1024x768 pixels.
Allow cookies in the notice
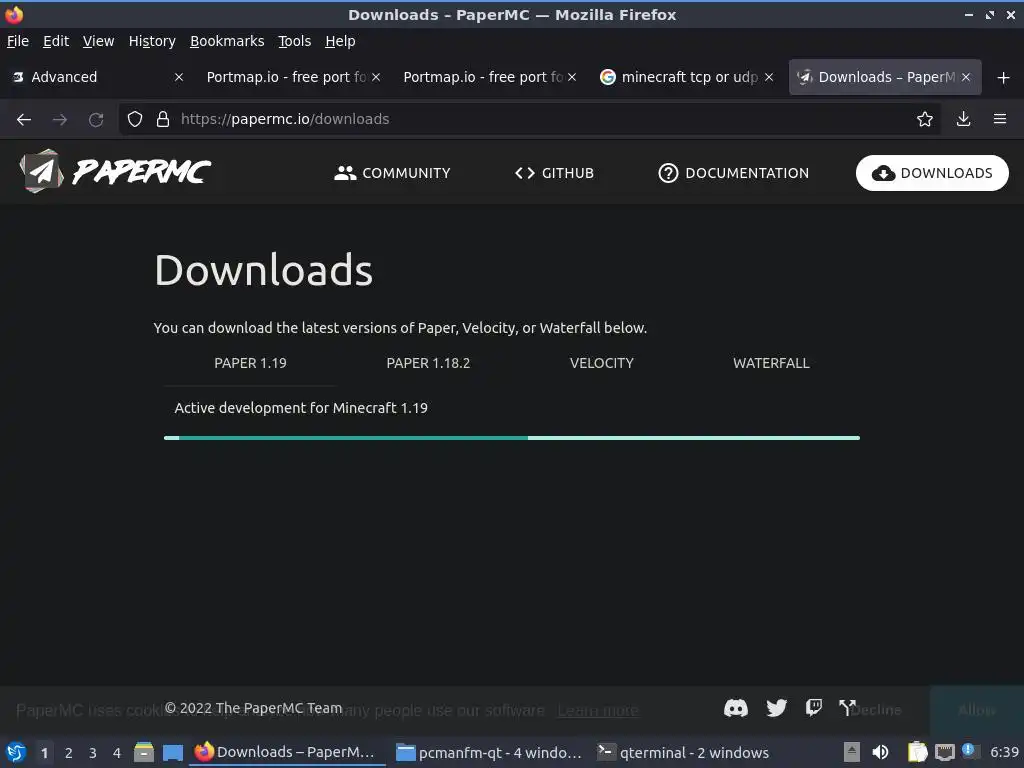pos(976,710)
